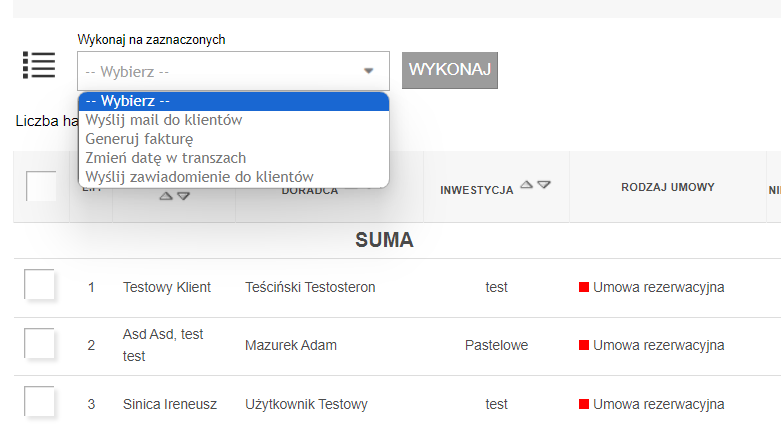Click the 'Sinica Ireneusz' cell

[x=170, y=404]
